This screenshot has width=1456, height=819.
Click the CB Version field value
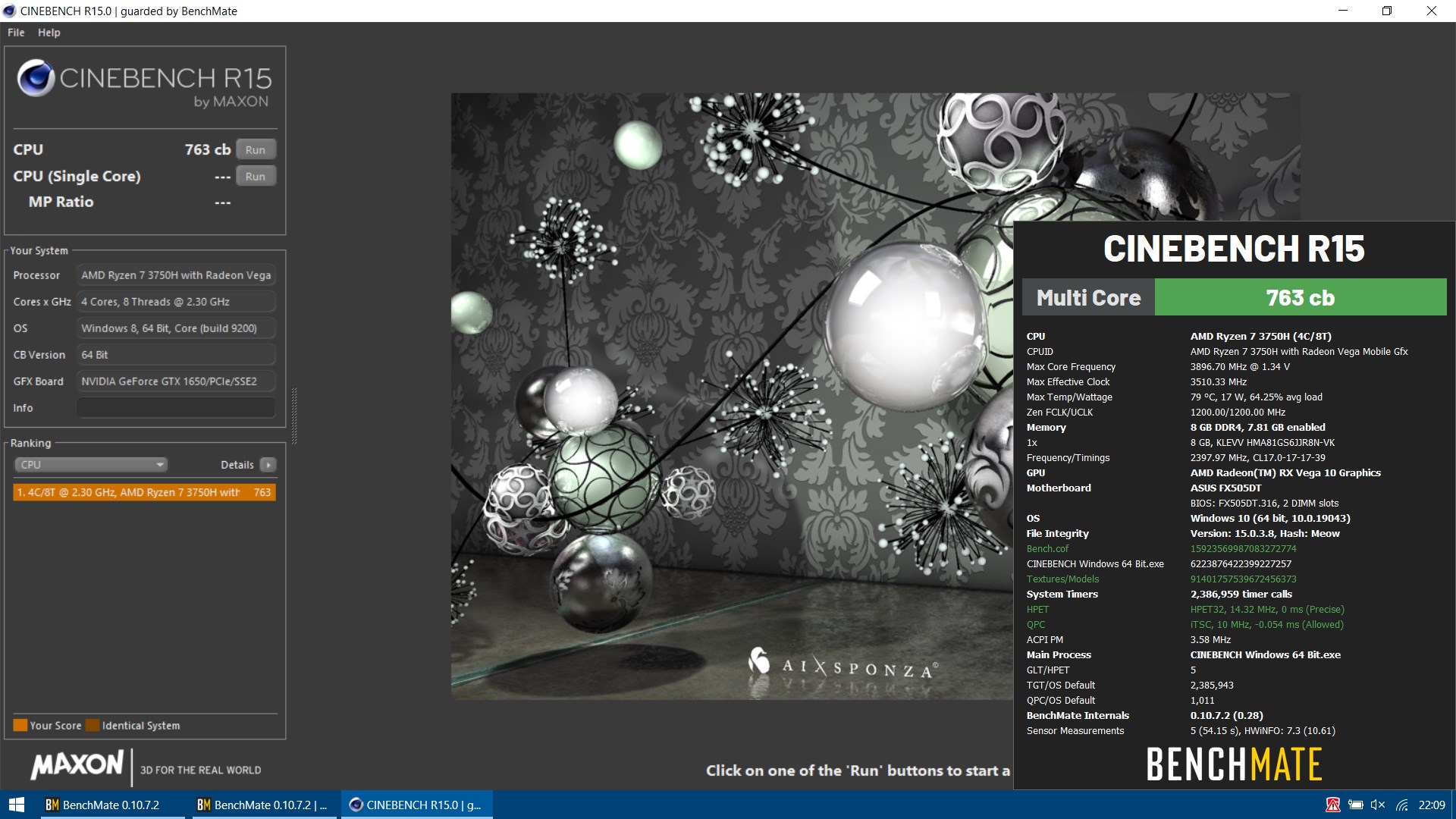pos(176,355)
